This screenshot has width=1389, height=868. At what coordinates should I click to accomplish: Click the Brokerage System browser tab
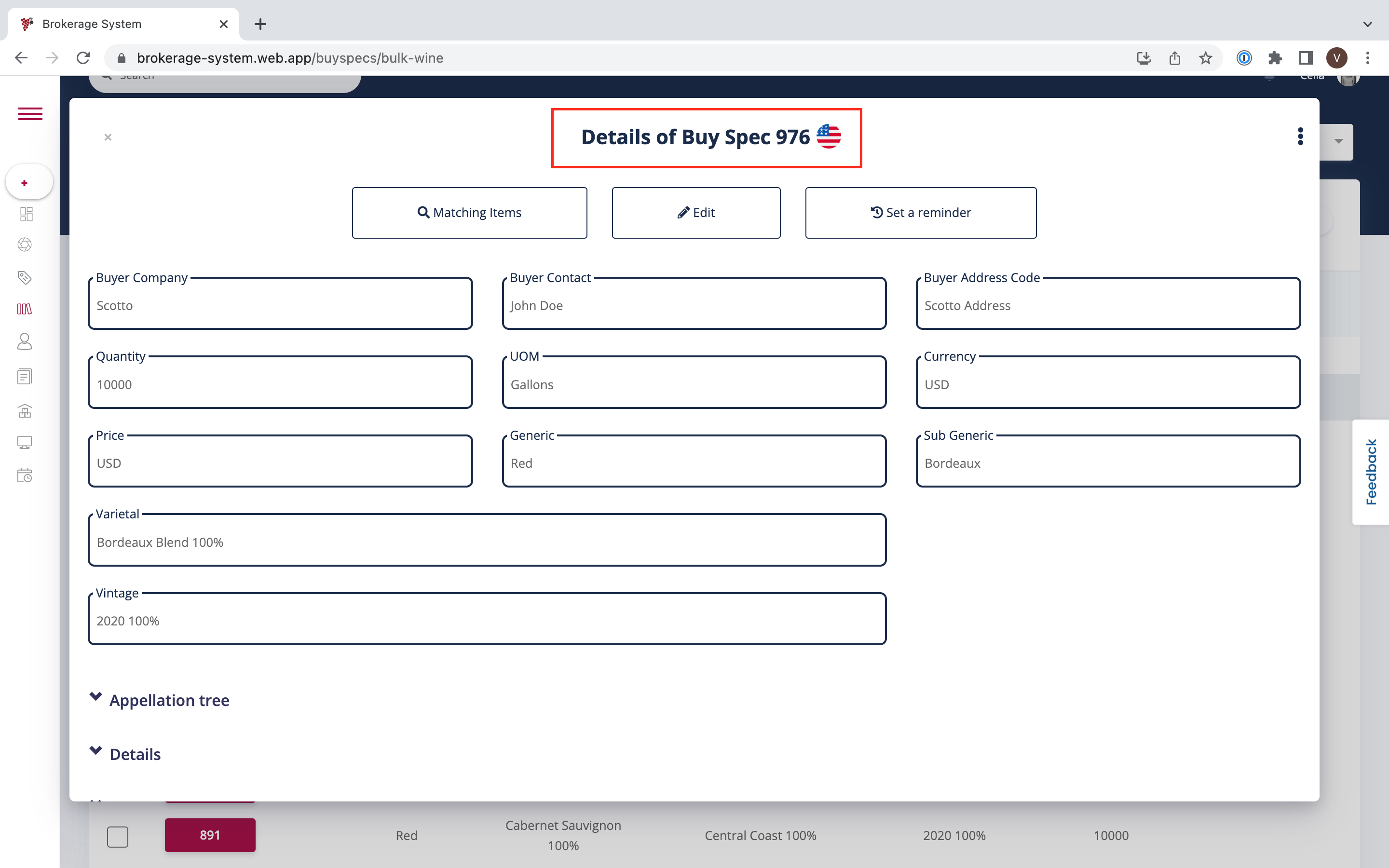(x=92, y=24)
